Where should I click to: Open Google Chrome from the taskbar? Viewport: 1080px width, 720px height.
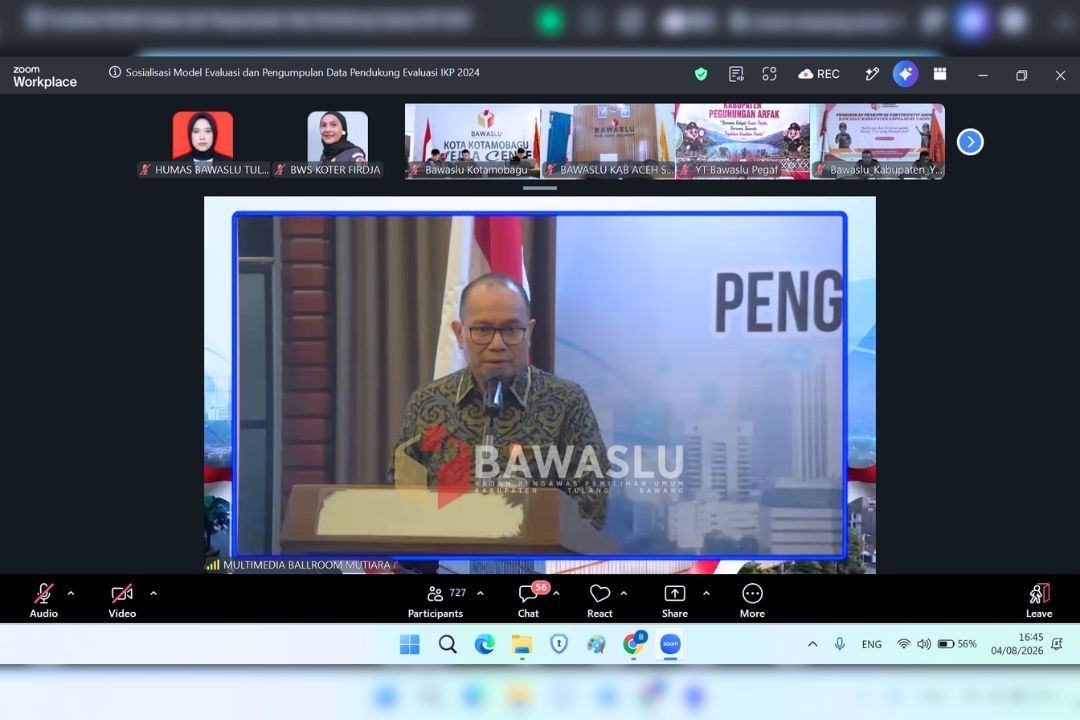click(633, 644)
